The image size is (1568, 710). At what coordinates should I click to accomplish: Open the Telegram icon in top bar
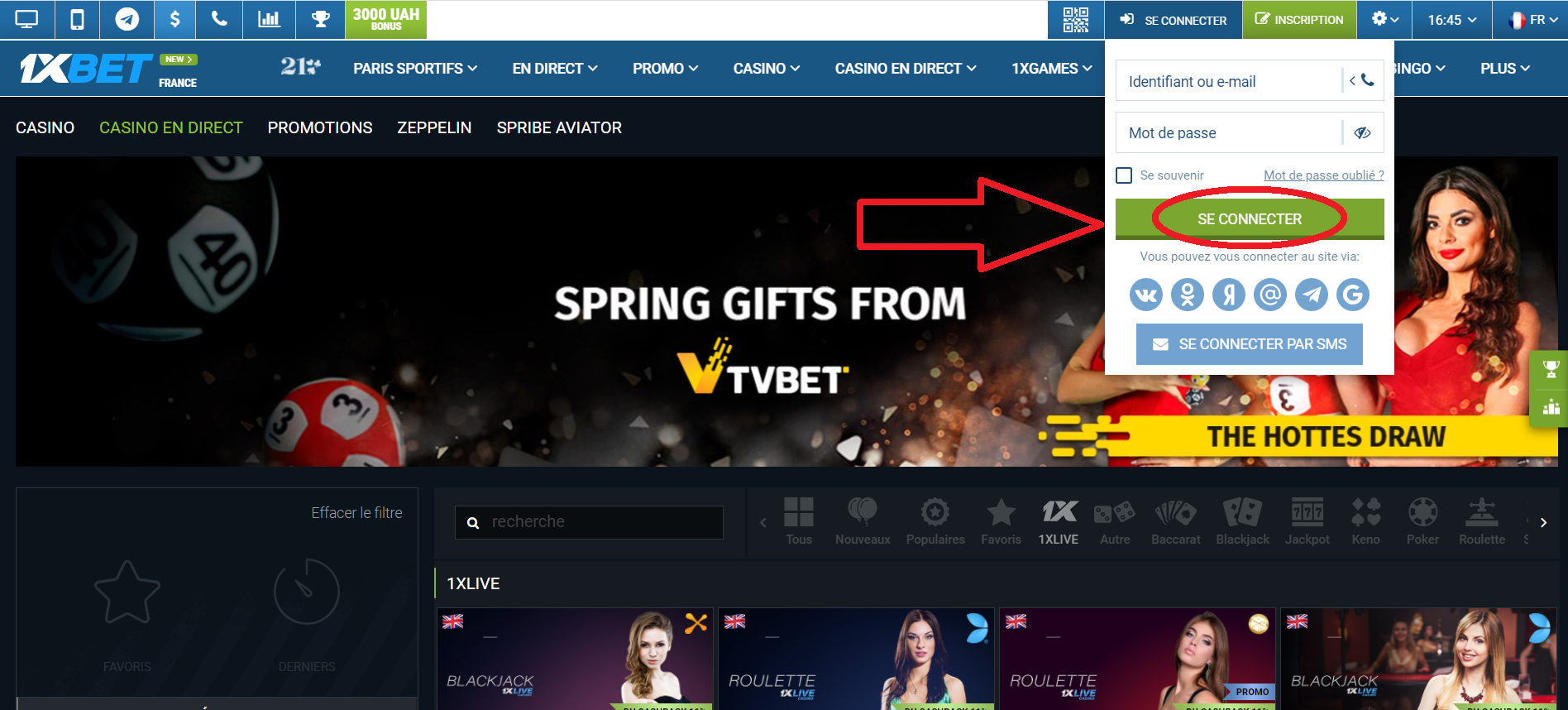coord(127,19)
